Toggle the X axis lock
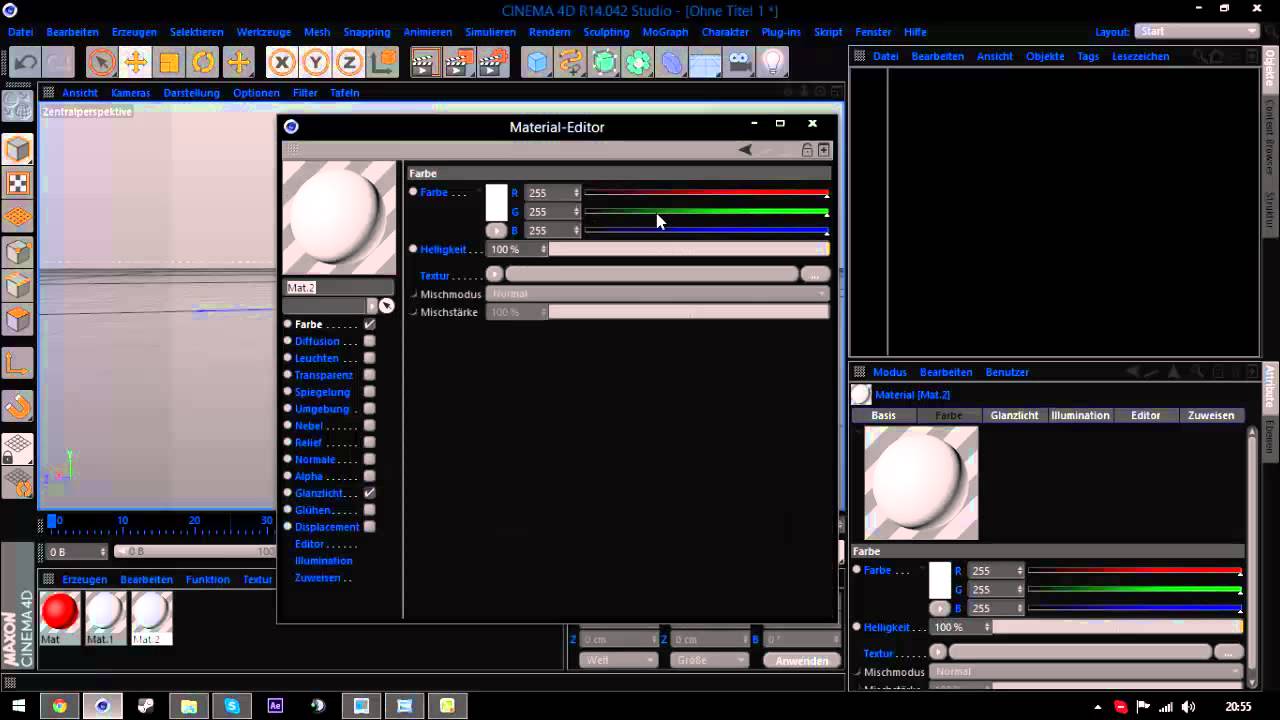Viewport: 1280px width, 720px height. coord(282,63)
